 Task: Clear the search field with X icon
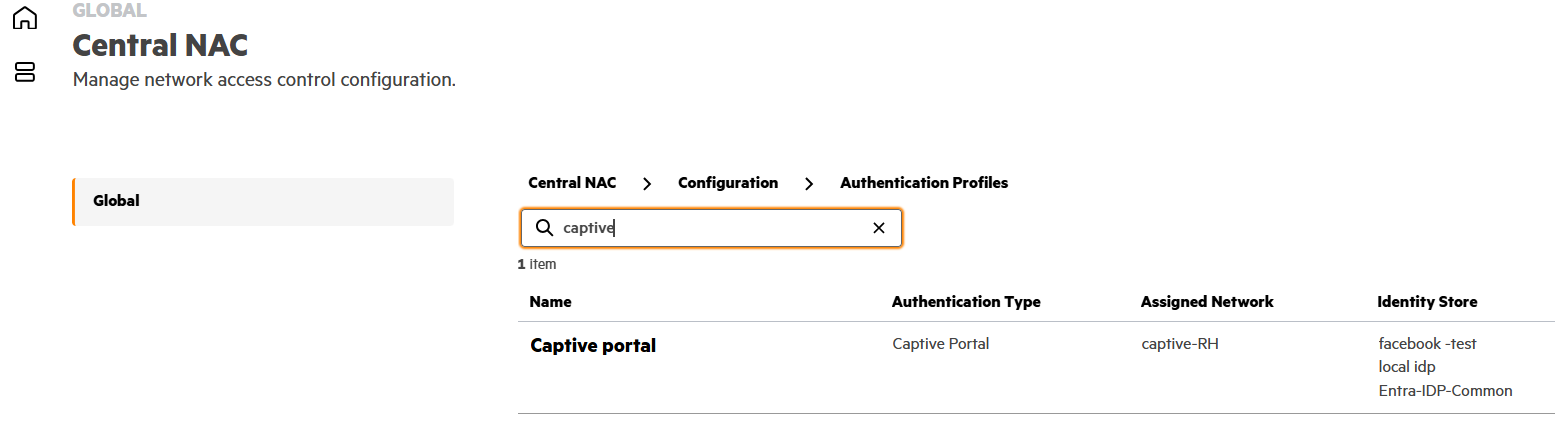(x=879, y=228)
